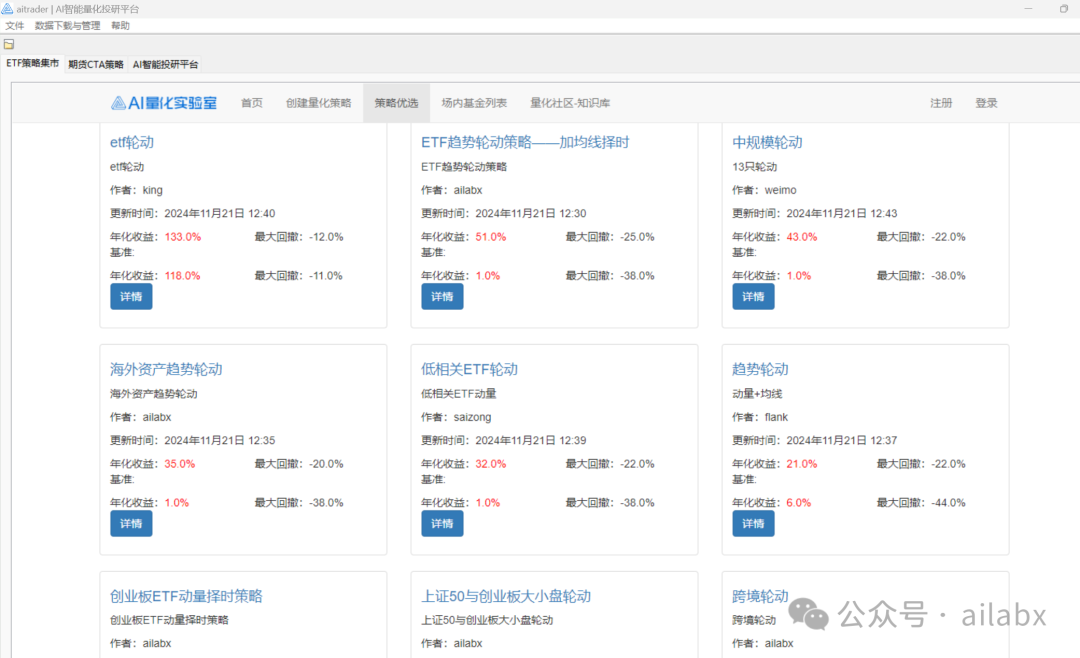Click the 作者: weimo author line

764,190
